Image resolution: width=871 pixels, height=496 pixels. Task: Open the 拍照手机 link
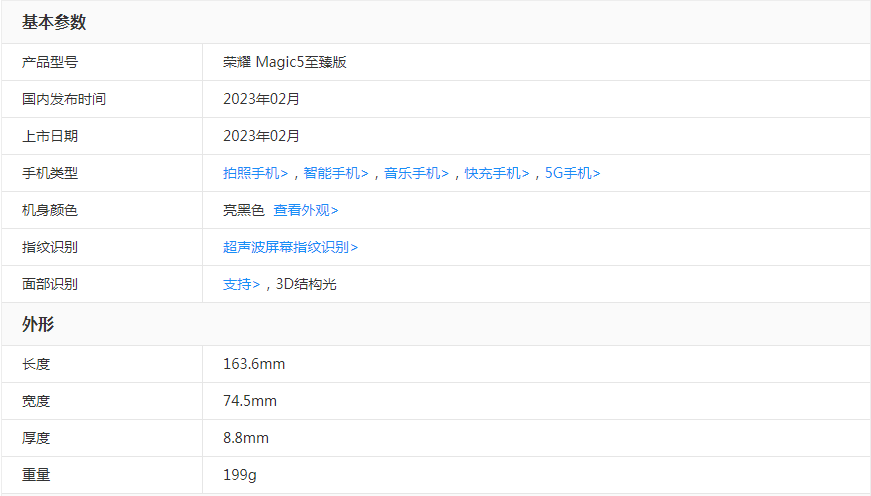click(256, 173)
